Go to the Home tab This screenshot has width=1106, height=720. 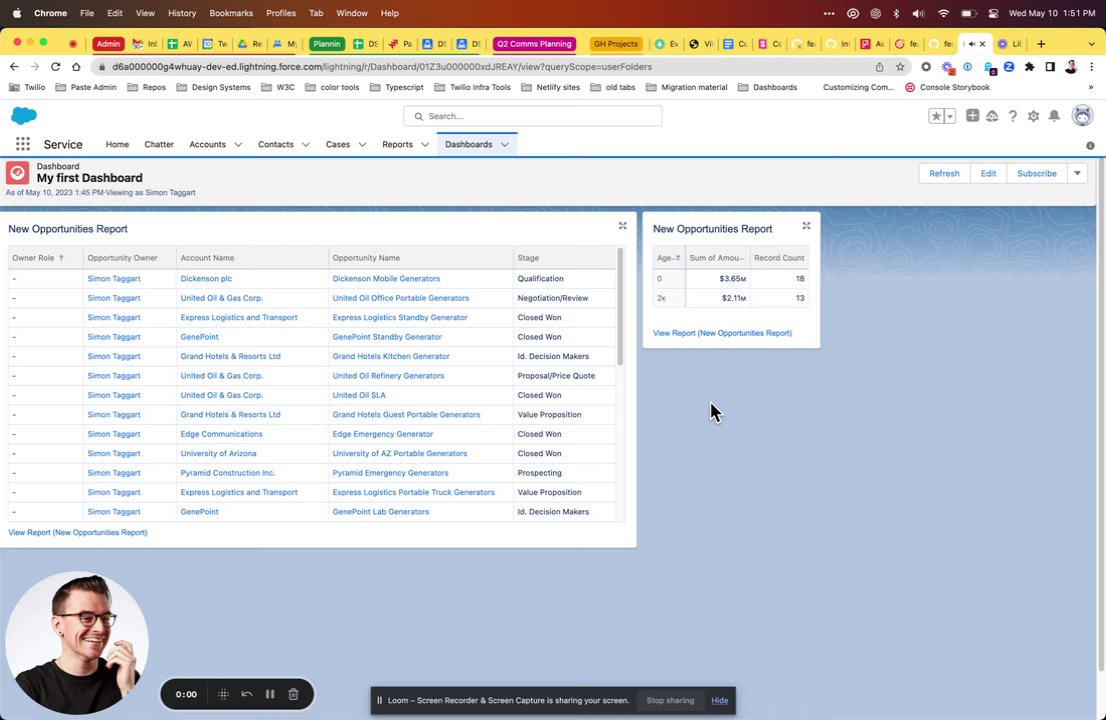[117, 145]
